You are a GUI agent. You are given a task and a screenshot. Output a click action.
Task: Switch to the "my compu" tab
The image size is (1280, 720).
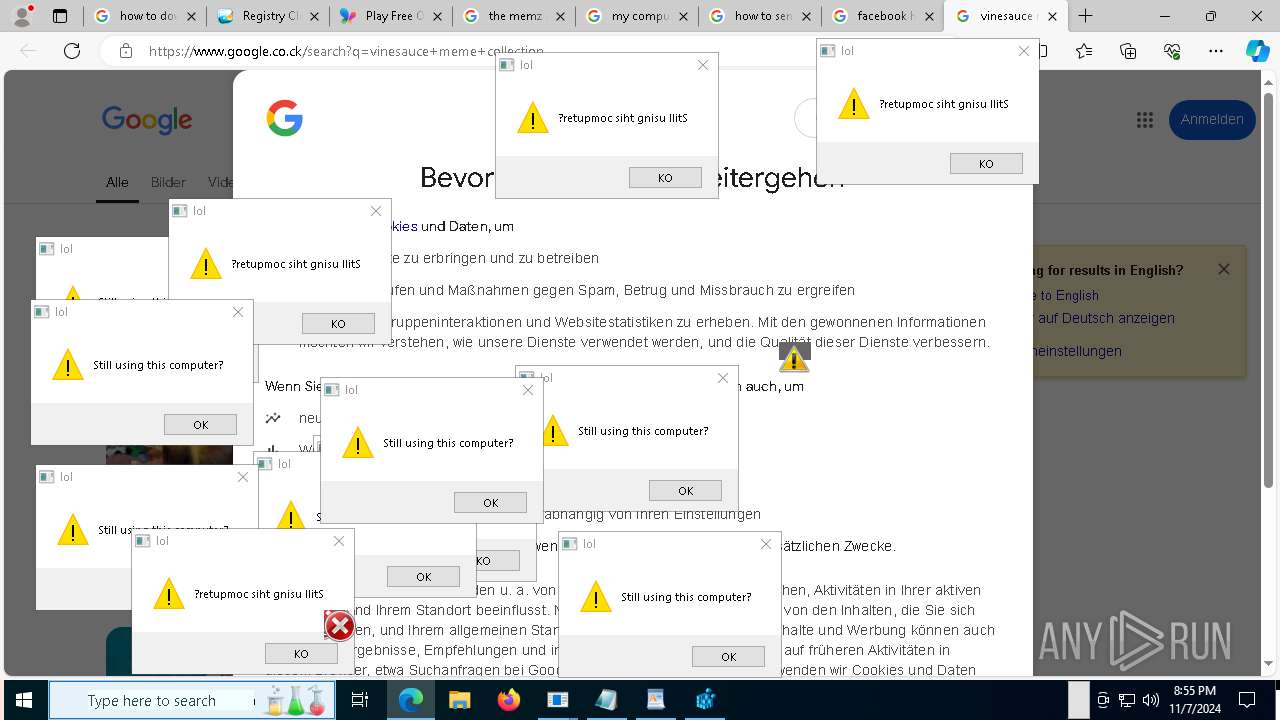pyautogui.click(x=638, y=16)
